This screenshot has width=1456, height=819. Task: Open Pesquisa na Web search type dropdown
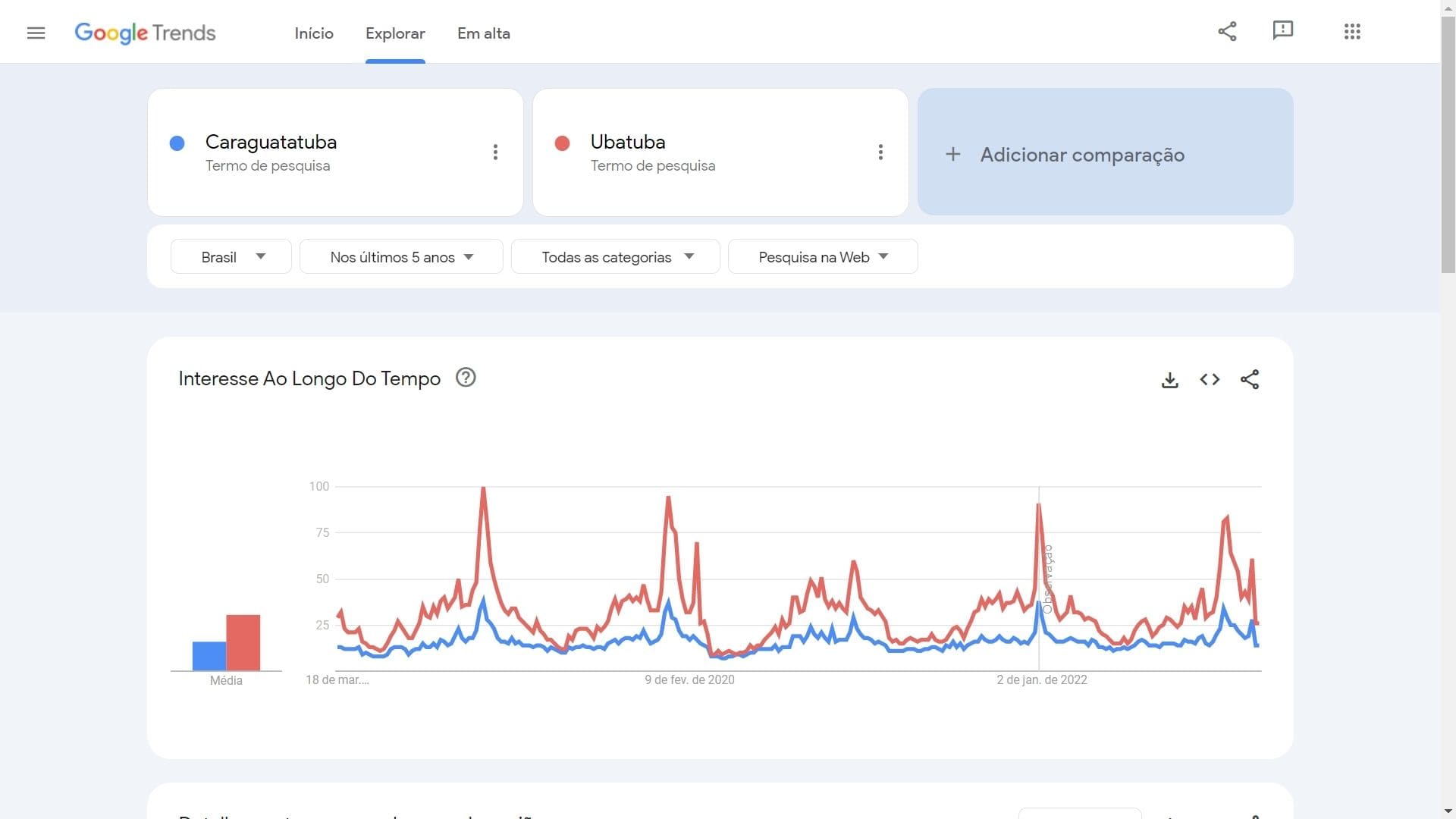[823, 256]
